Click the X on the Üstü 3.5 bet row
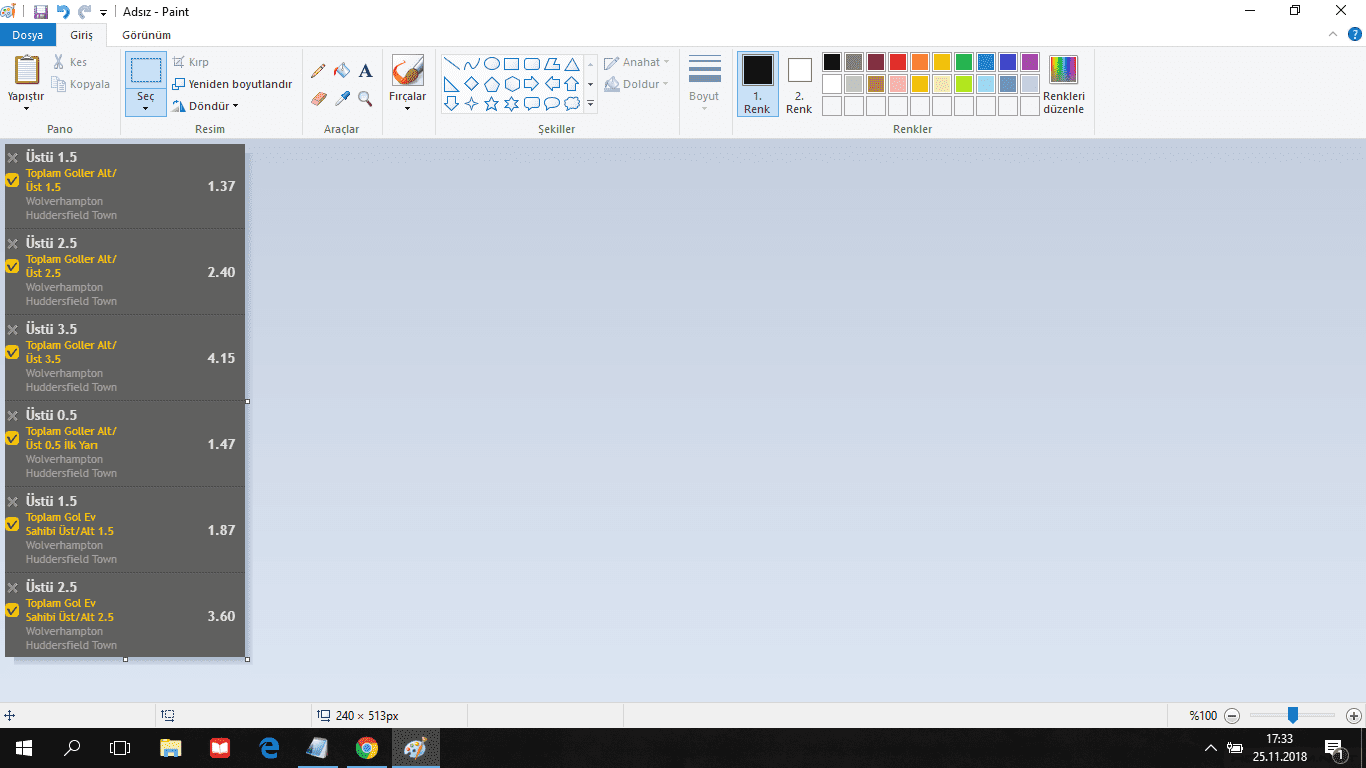Image resolution: width=1366 pixels, height=768 pixels. [x=13, y=329]
